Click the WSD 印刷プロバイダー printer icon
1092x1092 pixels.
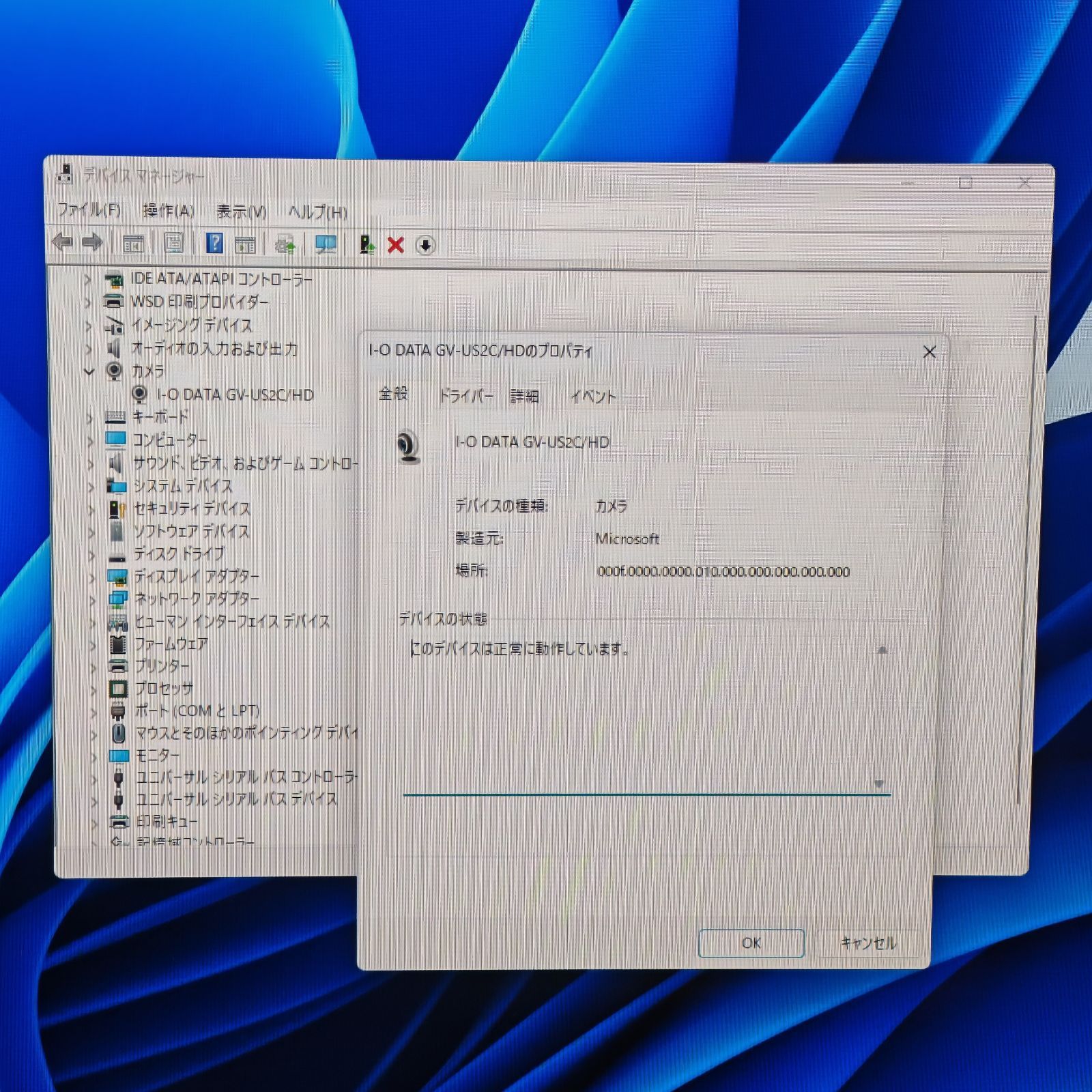coord(113,302)
